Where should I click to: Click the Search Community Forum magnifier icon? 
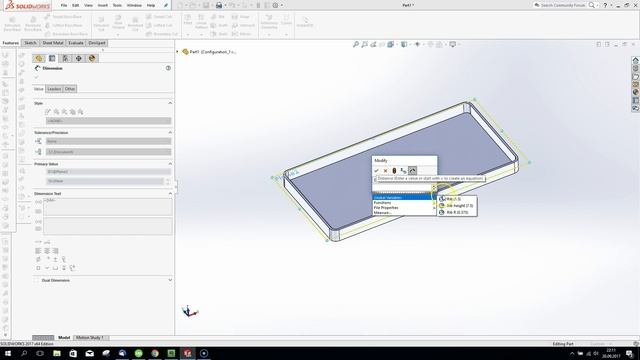[x=591, y=5]
